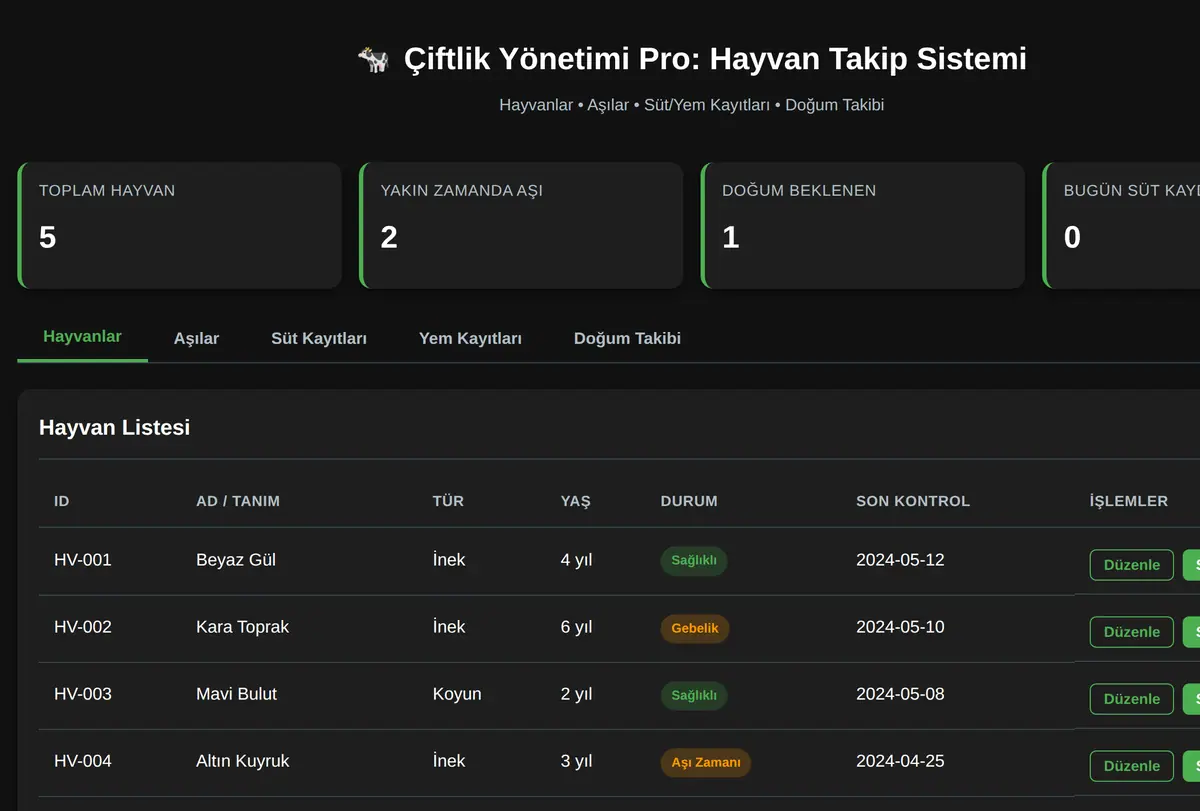Click the age value 3 yıl
Viewport: 1200px width, 811px height.
pyautogui.click(x=576, y=761)
